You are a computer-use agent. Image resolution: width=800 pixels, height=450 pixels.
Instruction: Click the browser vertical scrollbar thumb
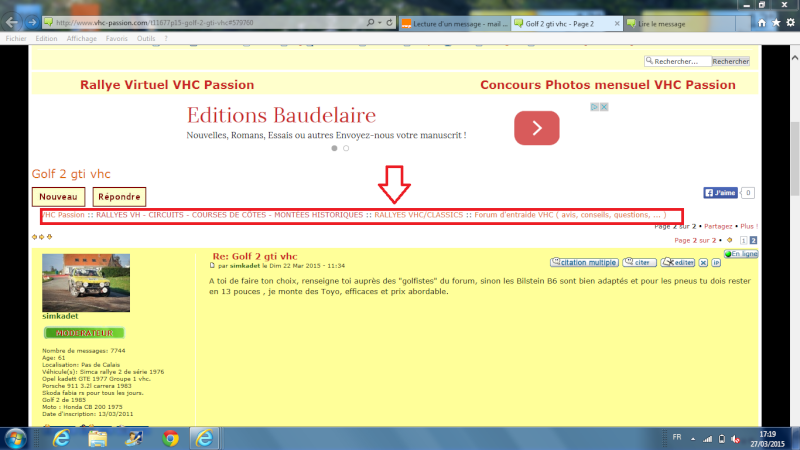pyautogui.click(x=795, y=158)
